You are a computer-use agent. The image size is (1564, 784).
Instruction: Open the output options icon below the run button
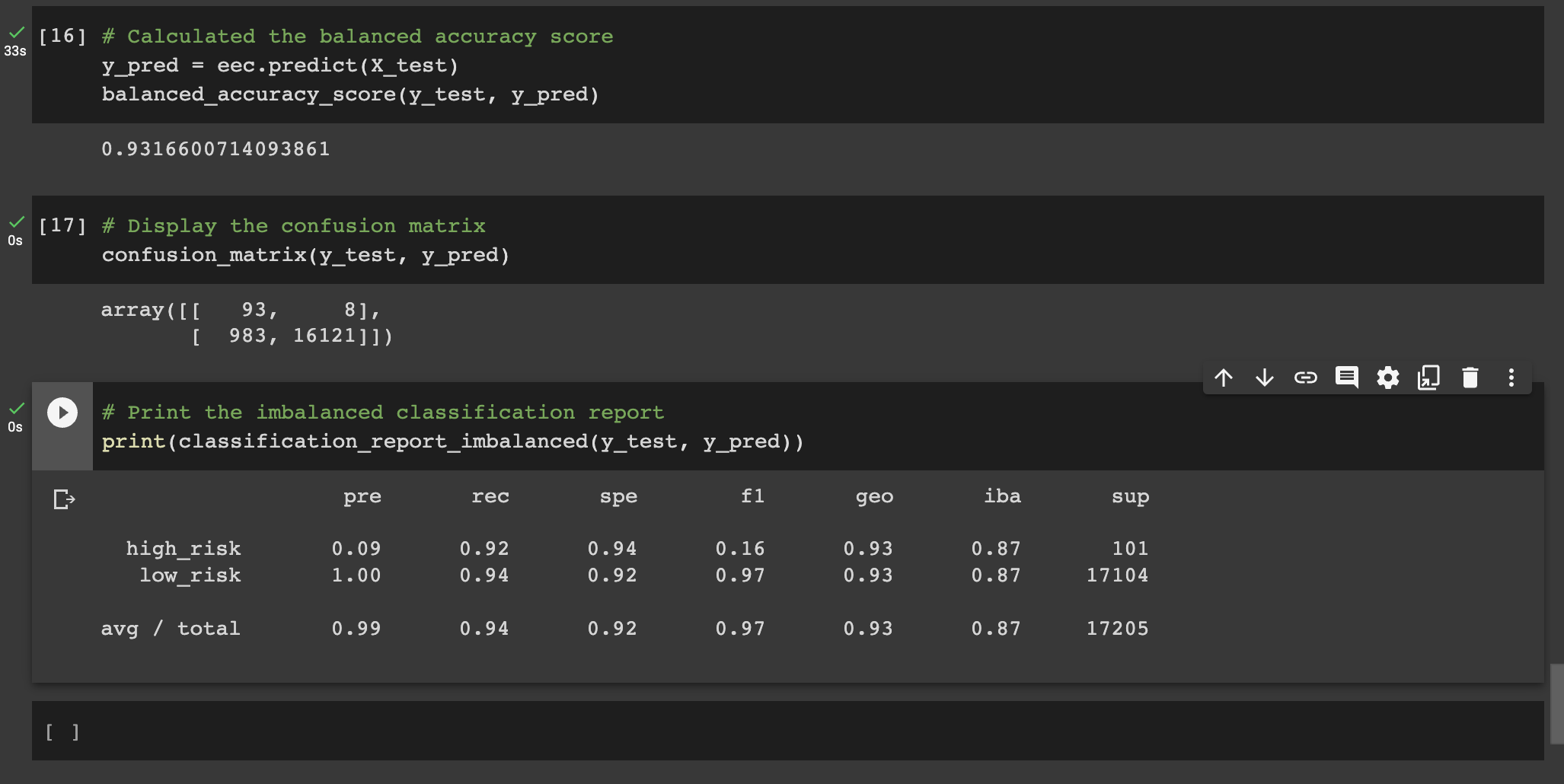click(x=62, y=499)
